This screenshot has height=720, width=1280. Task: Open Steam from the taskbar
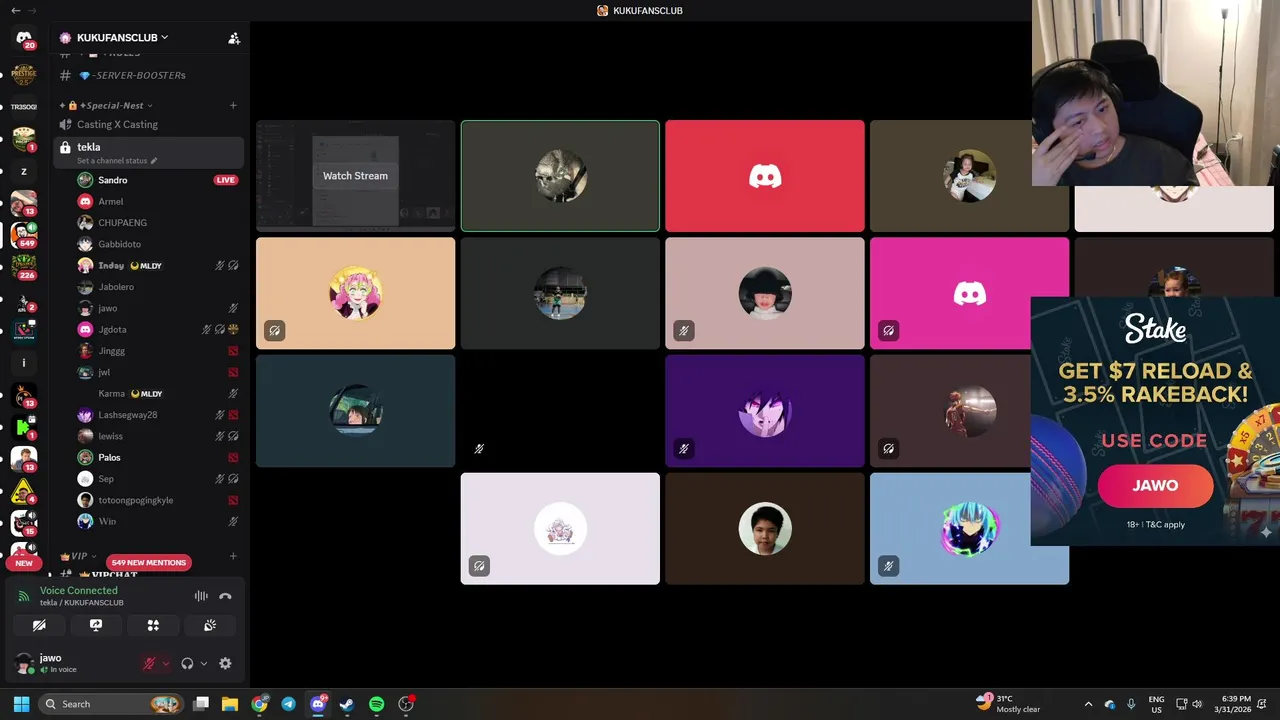tap(347, 704)
